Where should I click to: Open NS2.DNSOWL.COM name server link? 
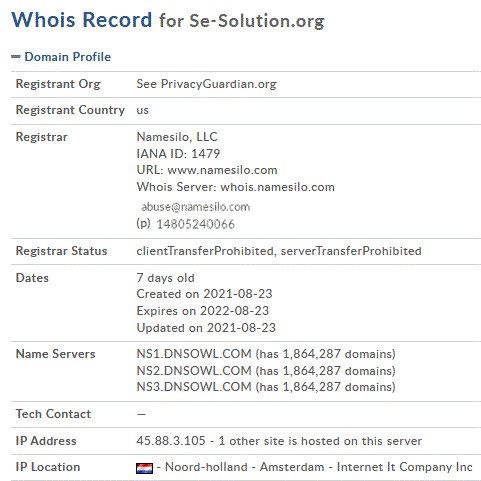(194, 370)
